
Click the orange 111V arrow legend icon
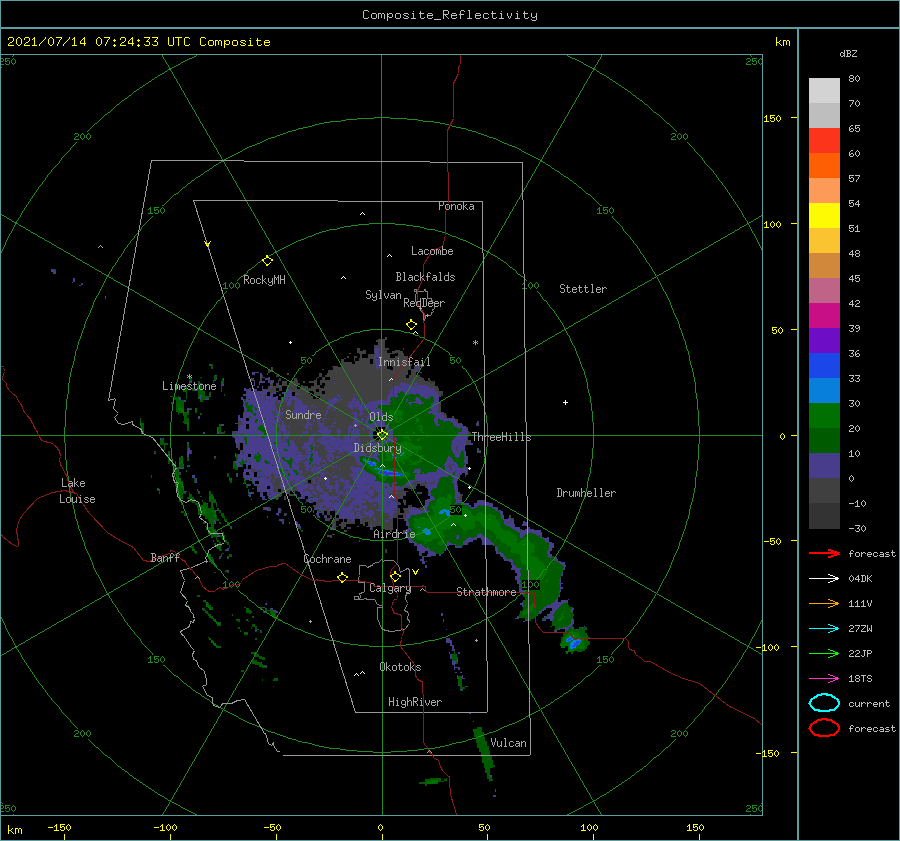(x=824, y=603)
